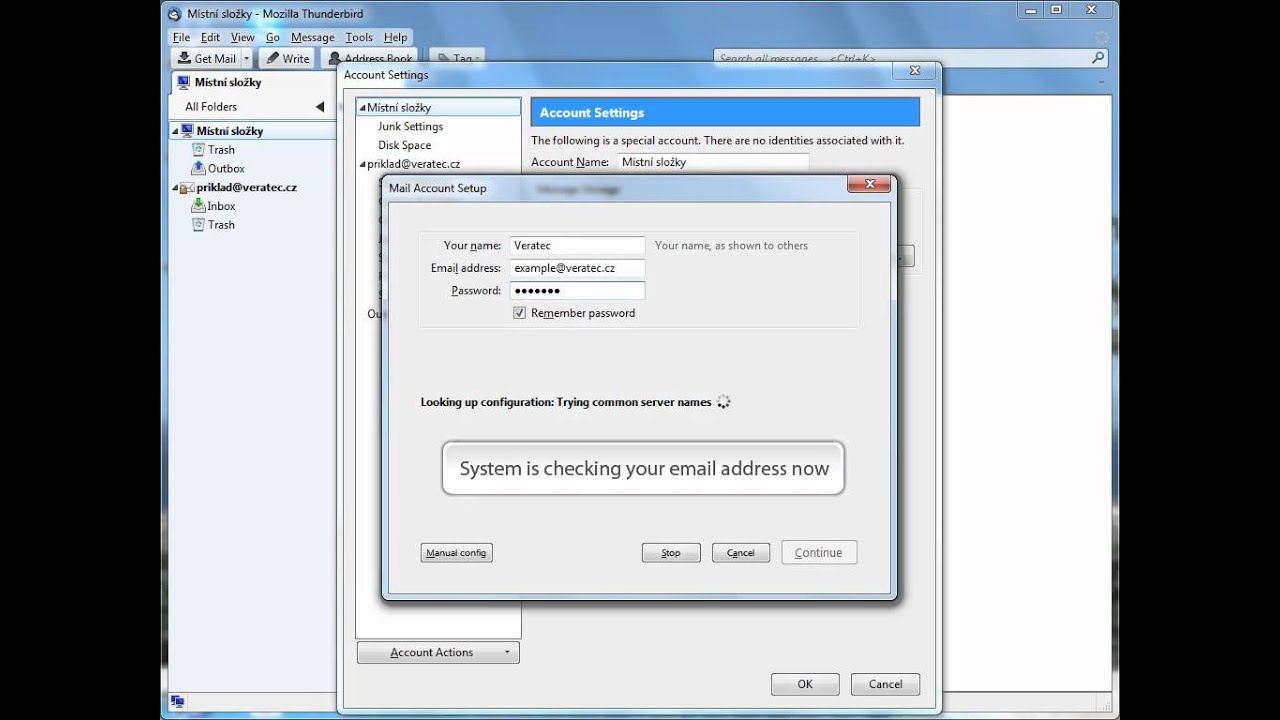Click Cancel in Account Settings window

point(885,684)
